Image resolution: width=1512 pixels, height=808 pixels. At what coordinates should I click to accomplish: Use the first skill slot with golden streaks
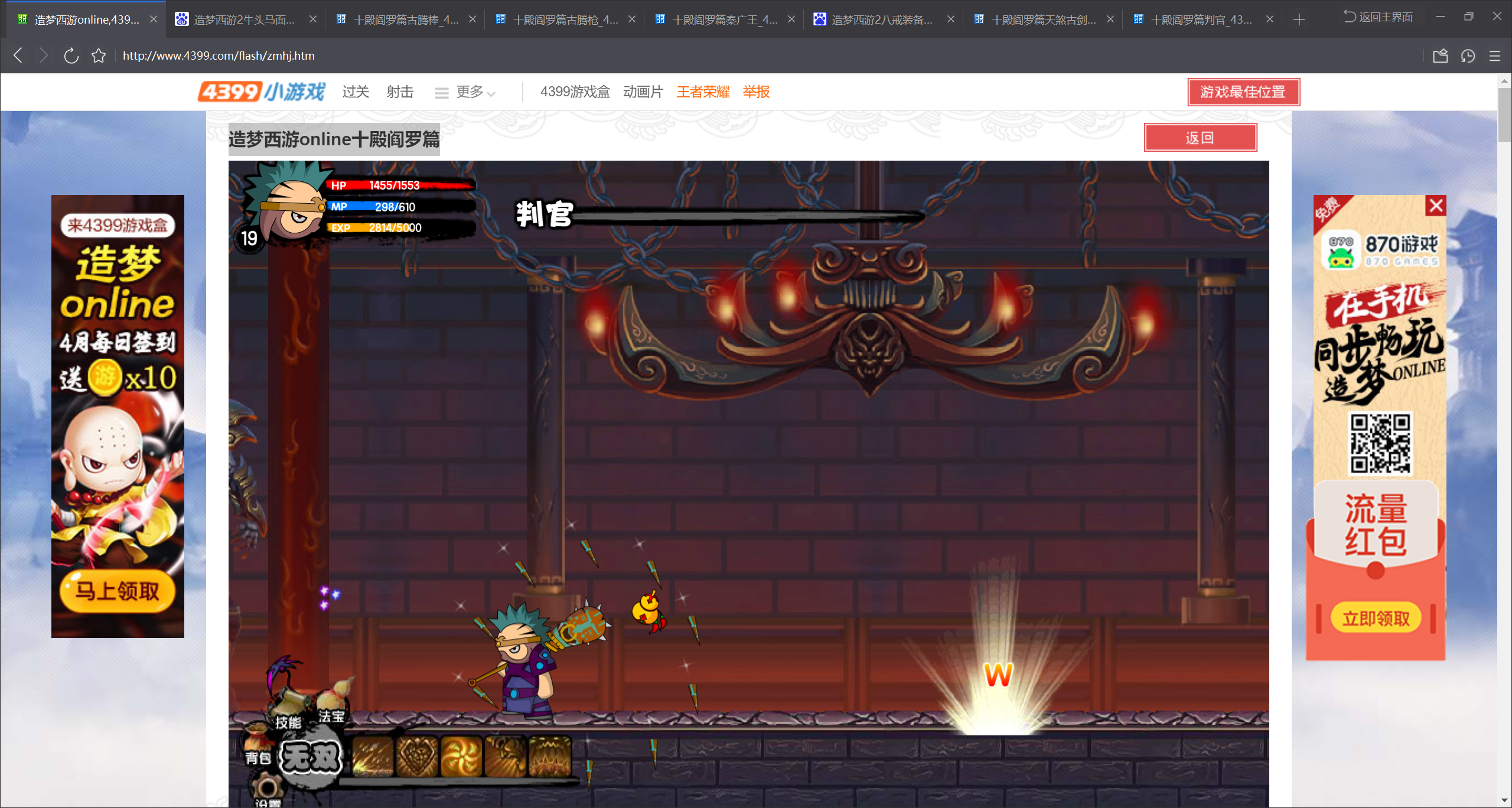(373, 756)
